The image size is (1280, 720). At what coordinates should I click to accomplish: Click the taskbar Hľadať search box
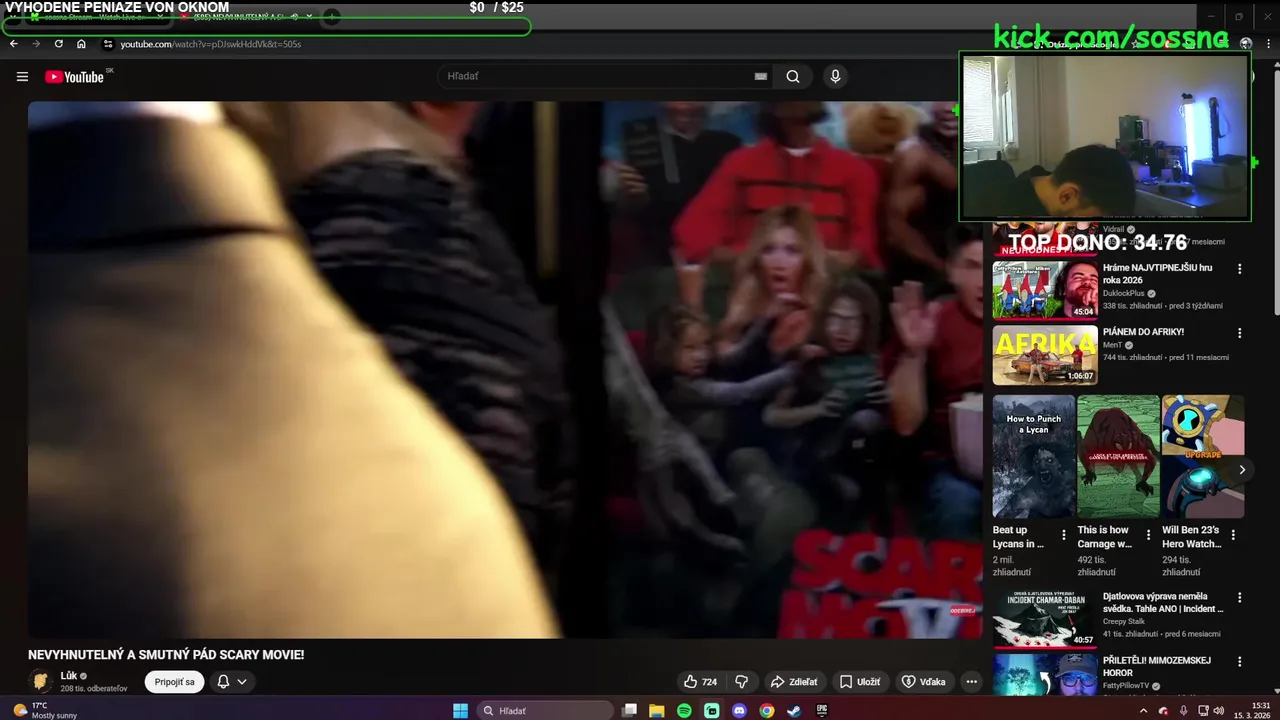[546, 711]
